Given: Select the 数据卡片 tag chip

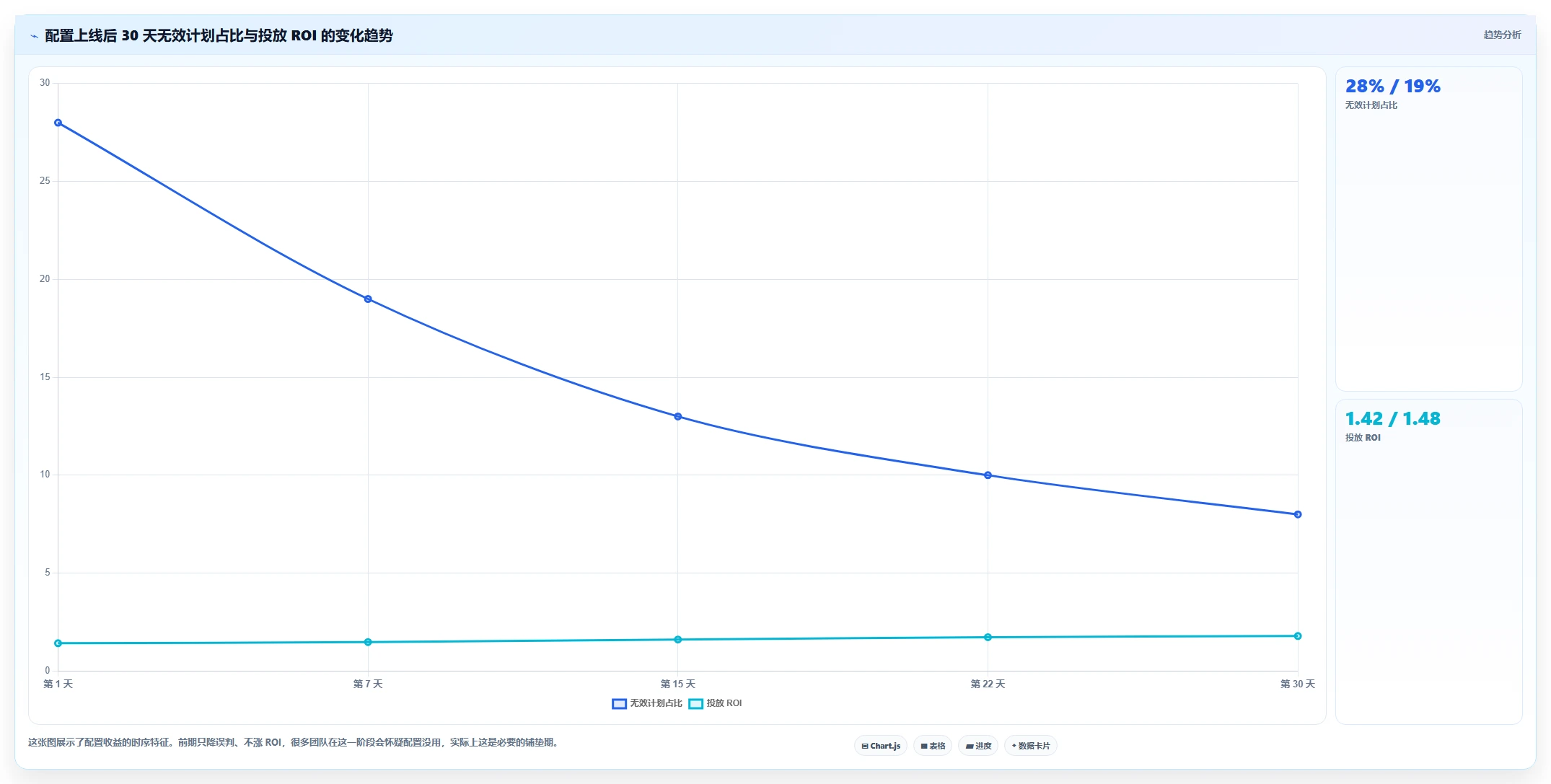Looking at the screenshot, I should [1031, 746].
